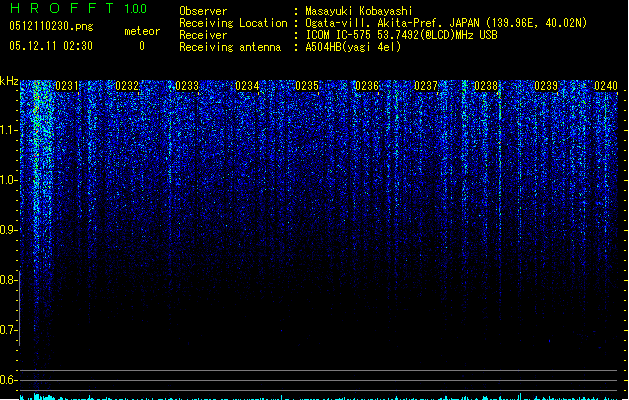Click the date stamp 05.12.11 02:30
The width and height of the screenshot is (629, 400).
tap(51, 46)
